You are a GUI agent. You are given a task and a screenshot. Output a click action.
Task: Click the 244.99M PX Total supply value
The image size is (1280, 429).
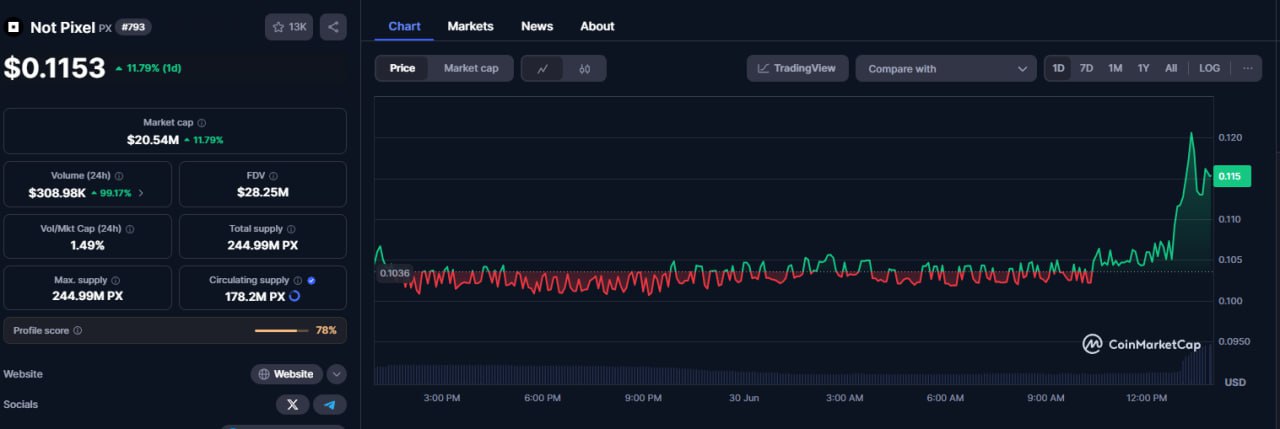(263, 245)
